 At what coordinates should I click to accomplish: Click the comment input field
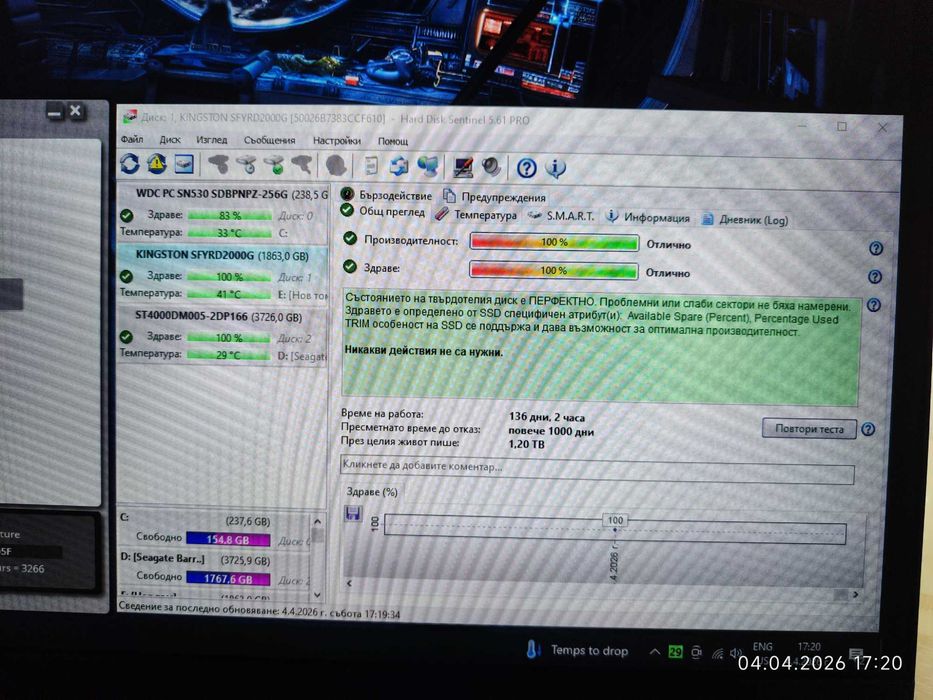[x=597, y=468]
